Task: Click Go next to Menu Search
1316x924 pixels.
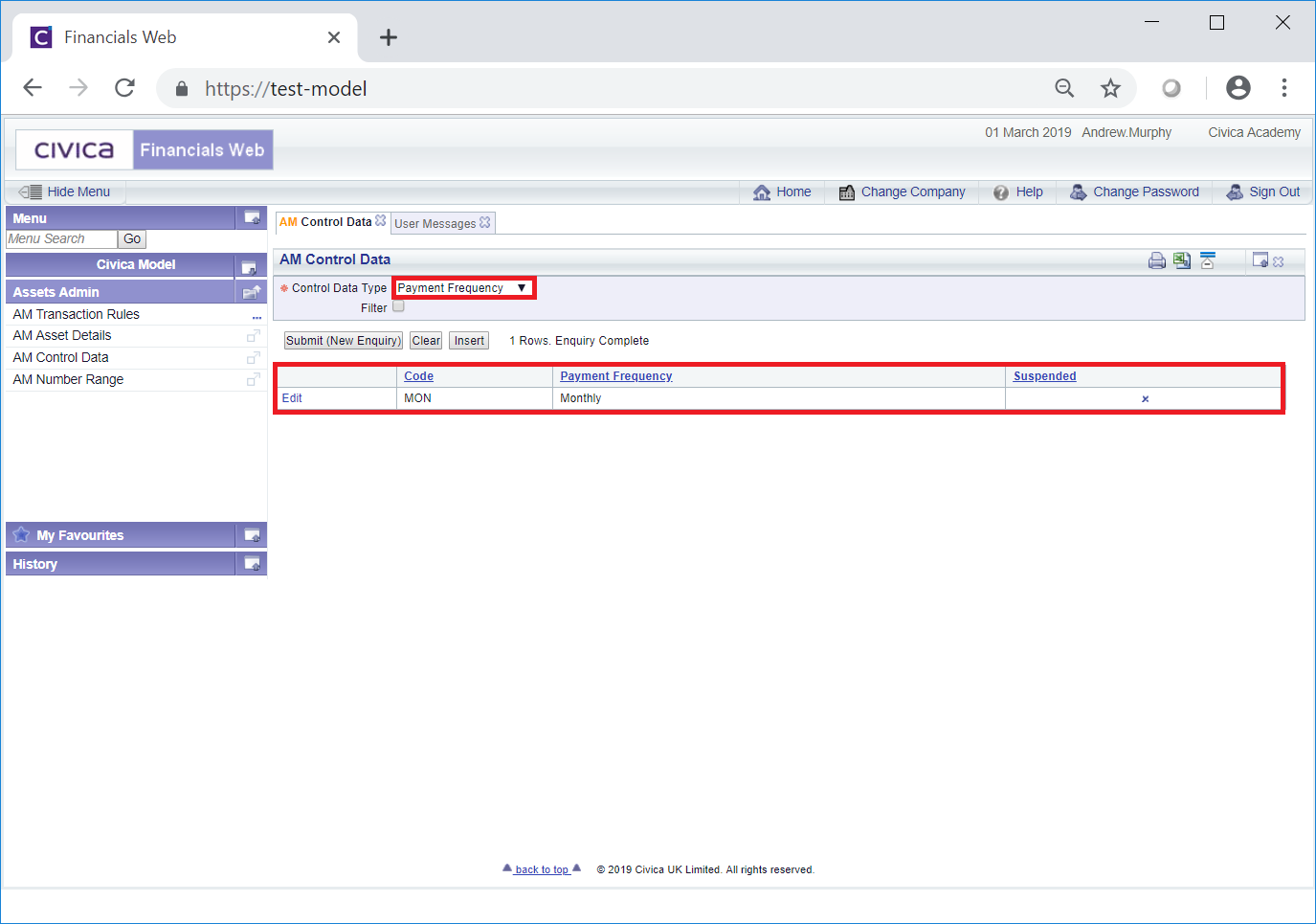Action: click(x=132, y=239)
